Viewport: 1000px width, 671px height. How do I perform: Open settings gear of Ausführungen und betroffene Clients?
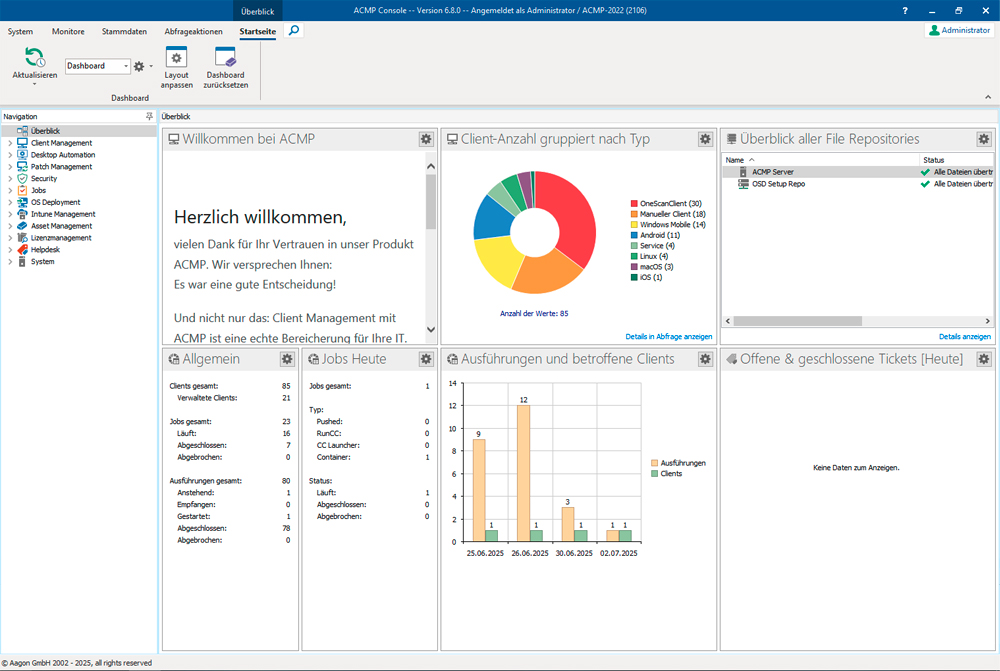click(705, 359)
